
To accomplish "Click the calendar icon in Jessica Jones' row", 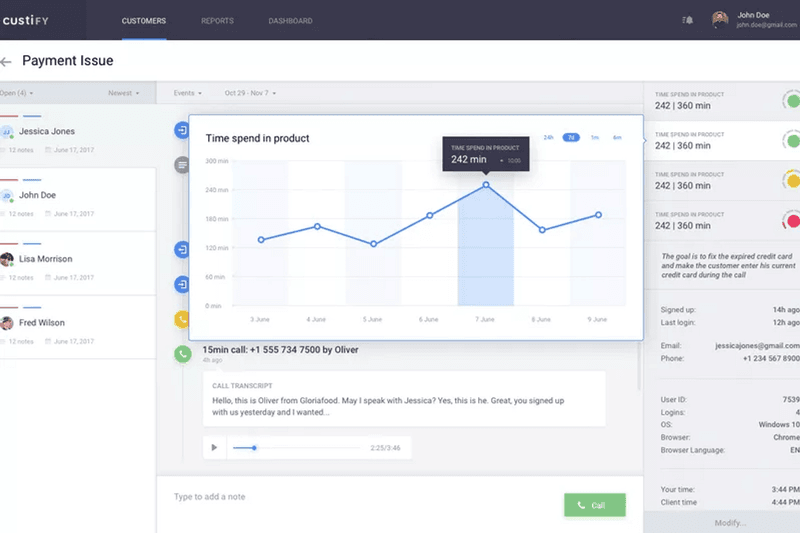I will pyautogui.click(x=48, y=150).
